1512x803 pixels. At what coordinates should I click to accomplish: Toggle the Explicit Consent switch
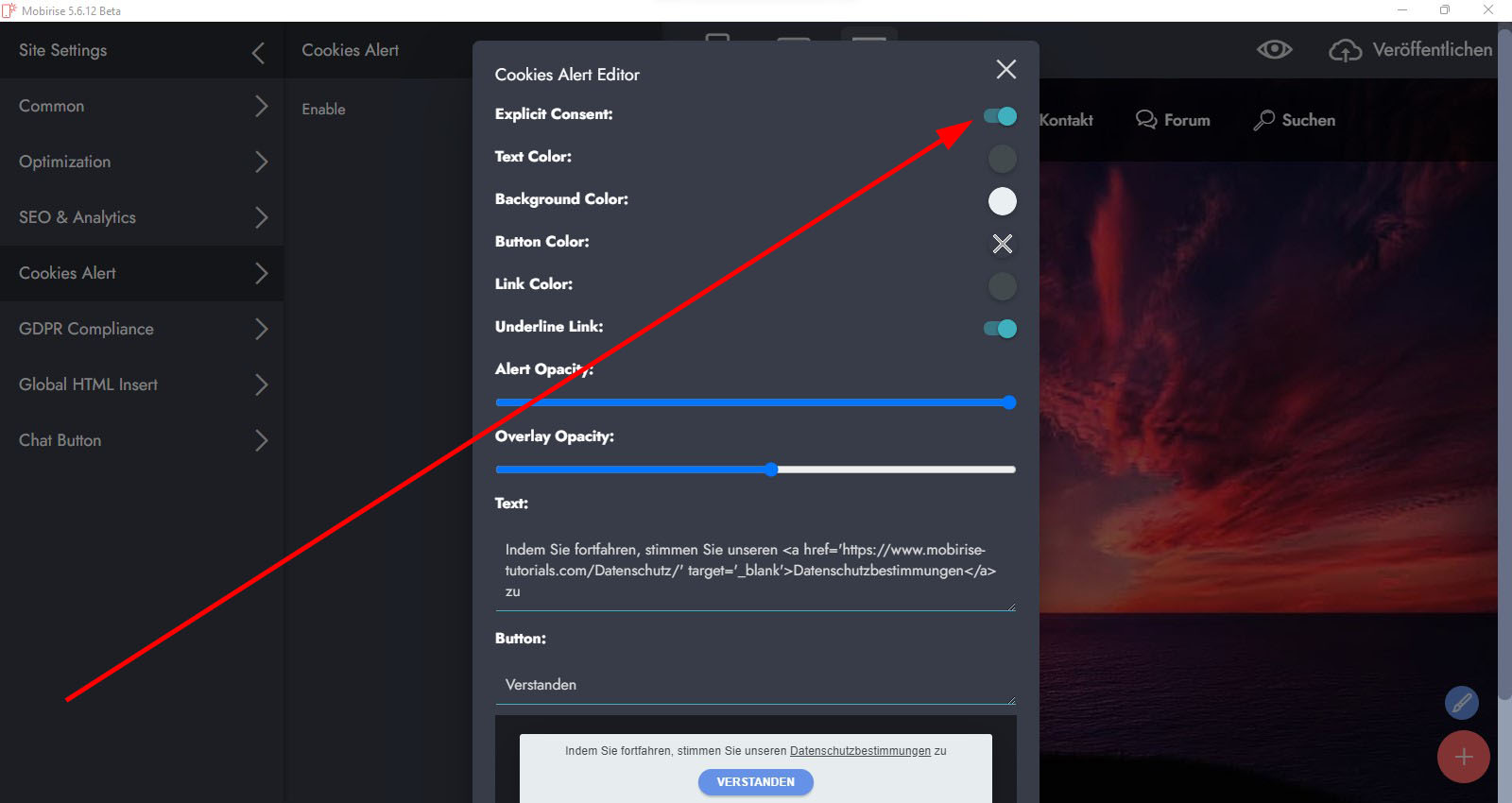click(x=1000, y=116)
